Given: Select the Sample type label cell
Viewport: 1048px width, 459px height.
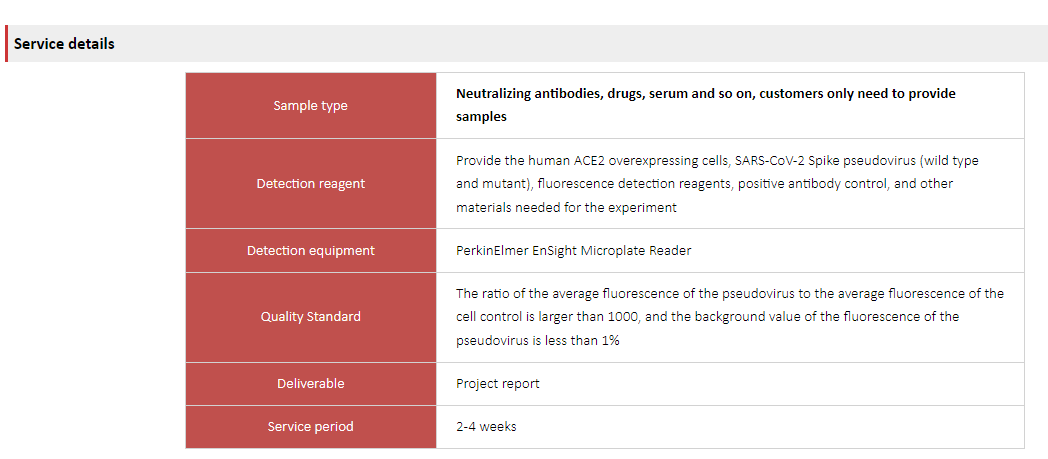Looking at the screenshot, I should (x=311, y=106).
